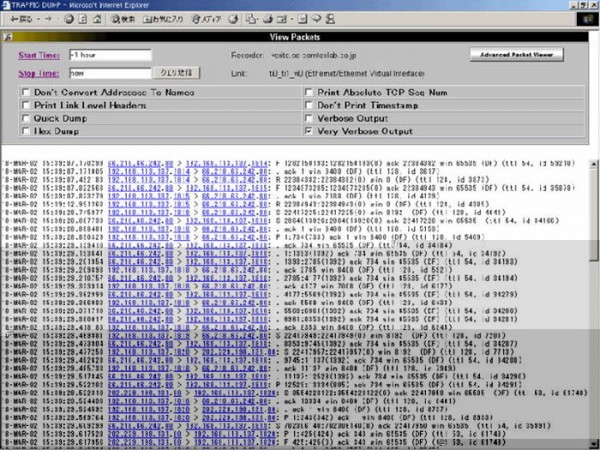The image size is (600, 450).
Task: Uncheck the Very Verbose Output checkbox
Action: pyautogui.click(x=308, y=131)
